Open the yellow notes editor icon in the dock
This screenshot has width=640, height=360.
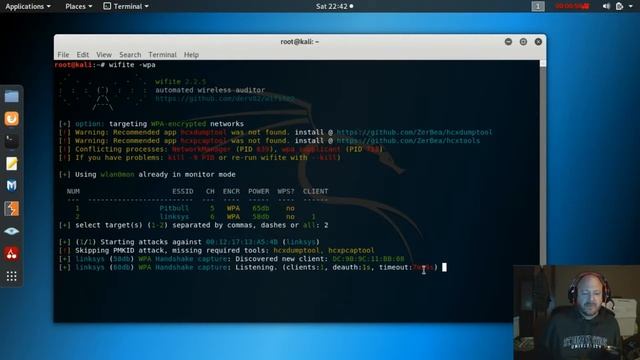[x=11, y=164]
